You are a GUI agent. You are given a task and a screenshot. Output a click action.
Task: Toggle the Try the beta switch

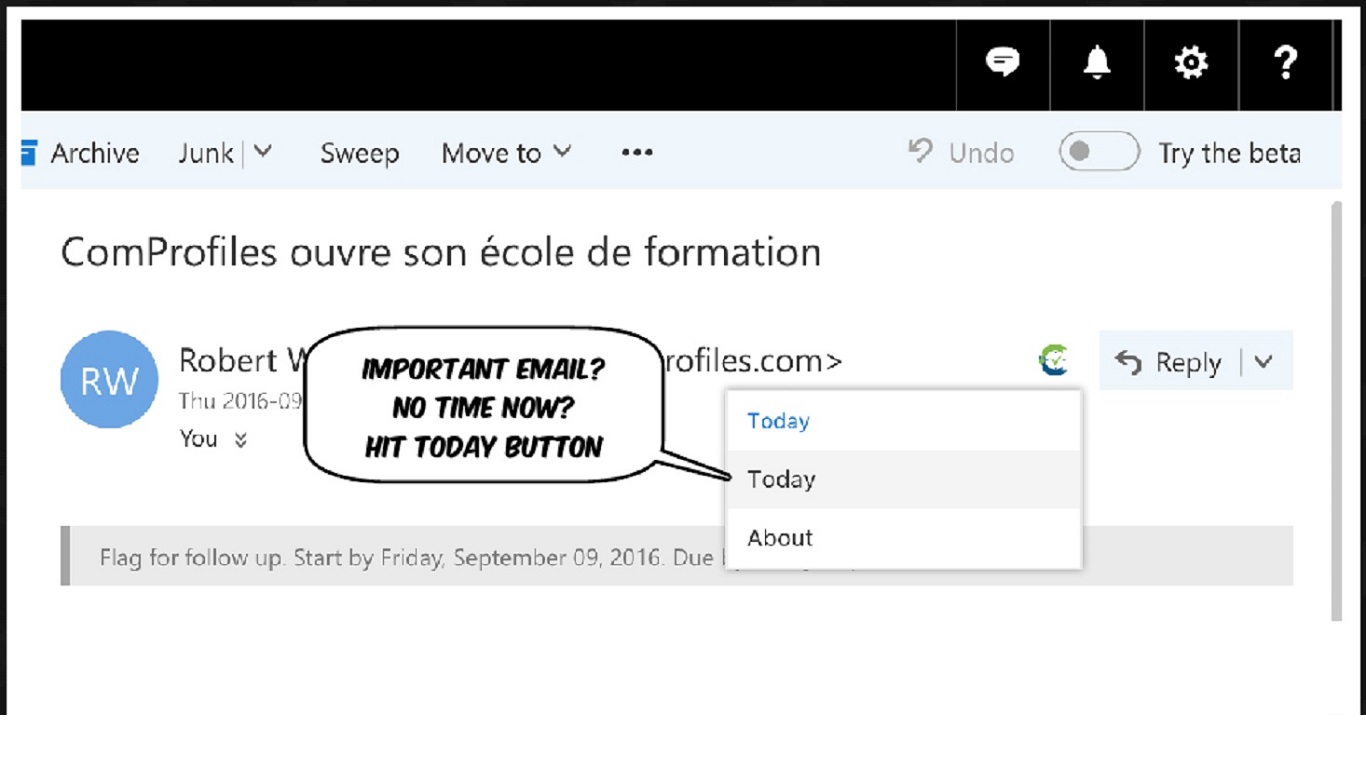(x=1099, y=152)
